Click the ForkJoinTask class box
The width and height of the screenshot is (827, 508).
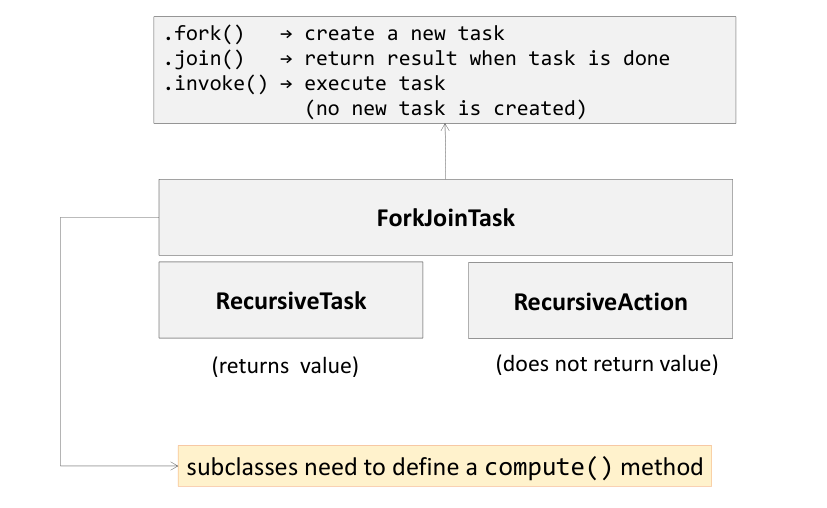445,217
